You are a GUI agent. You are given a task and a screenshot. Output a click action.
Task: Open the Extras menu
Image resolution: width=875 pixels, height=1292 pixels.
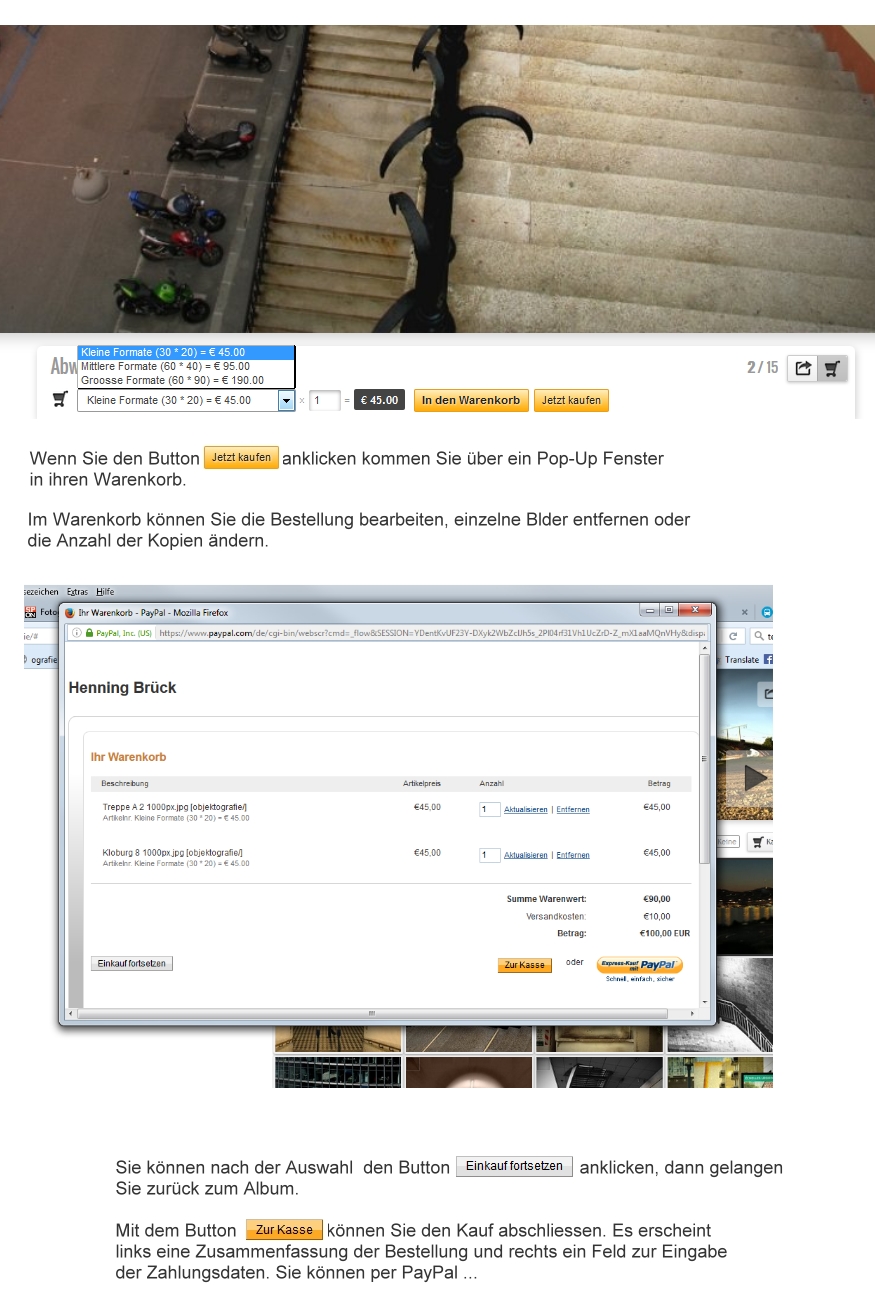pyautogui.click(x=77, y=592)
